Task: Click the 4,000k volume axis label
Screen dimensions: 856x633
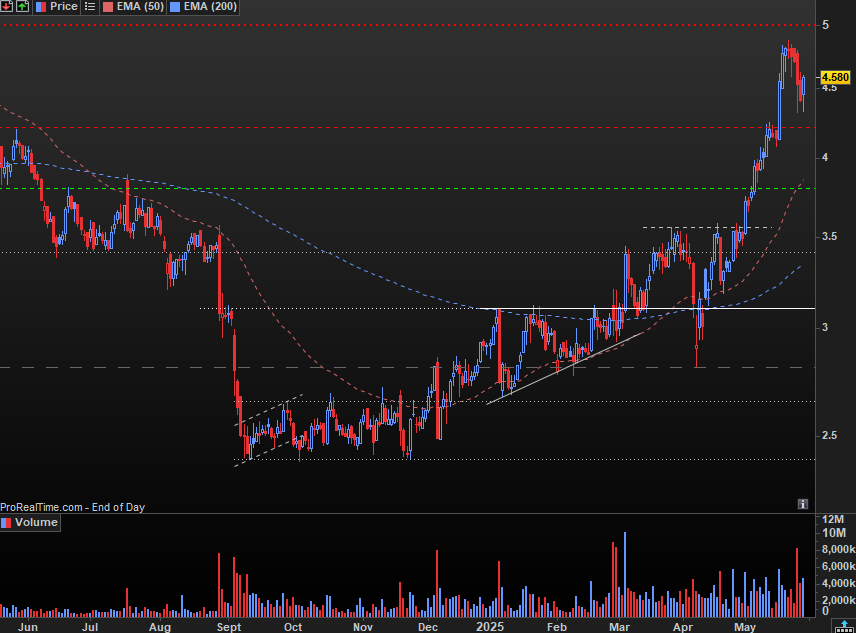Action: point(839,584)
